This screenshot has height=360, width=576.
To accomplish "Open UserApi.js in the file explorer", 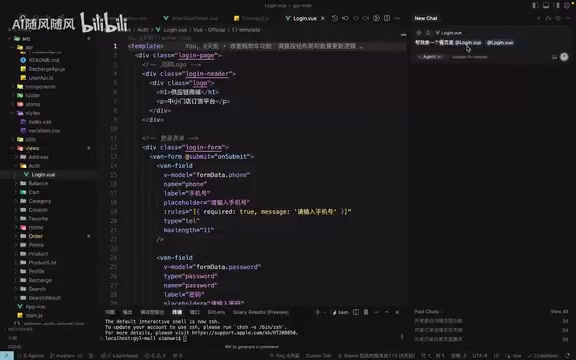I will coord(41,78).
